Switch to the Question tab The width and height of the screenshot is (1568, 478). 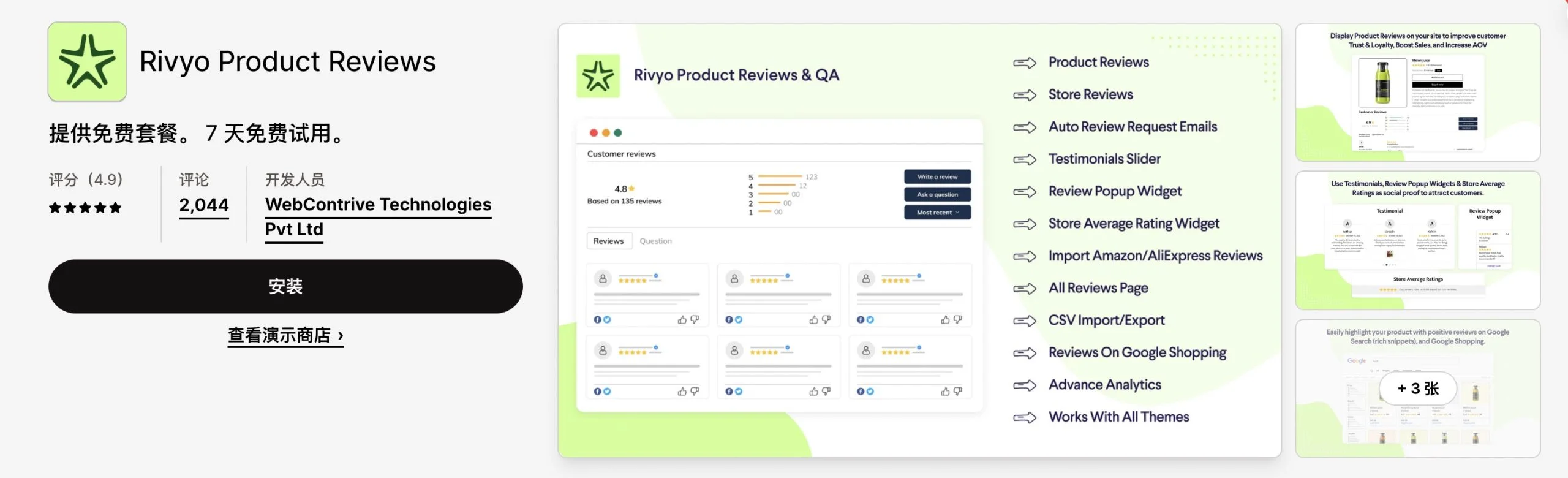[655, 241]
